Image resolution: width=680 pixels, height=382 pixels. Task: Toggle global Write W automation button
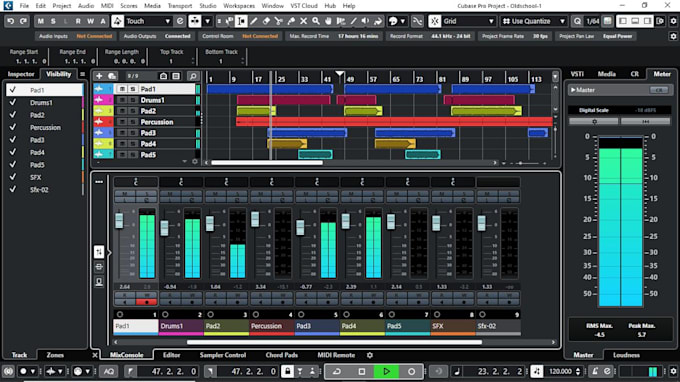coord(90,21)
